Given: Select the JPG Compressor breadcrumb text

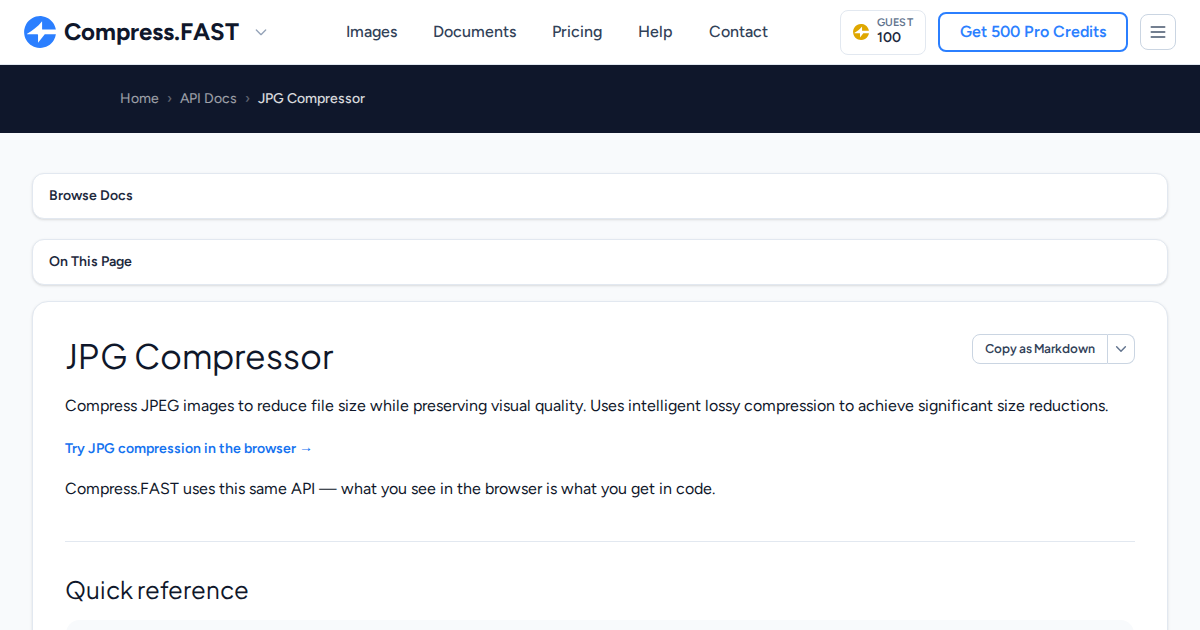Looking at the screenshot, I should (311, 98).
